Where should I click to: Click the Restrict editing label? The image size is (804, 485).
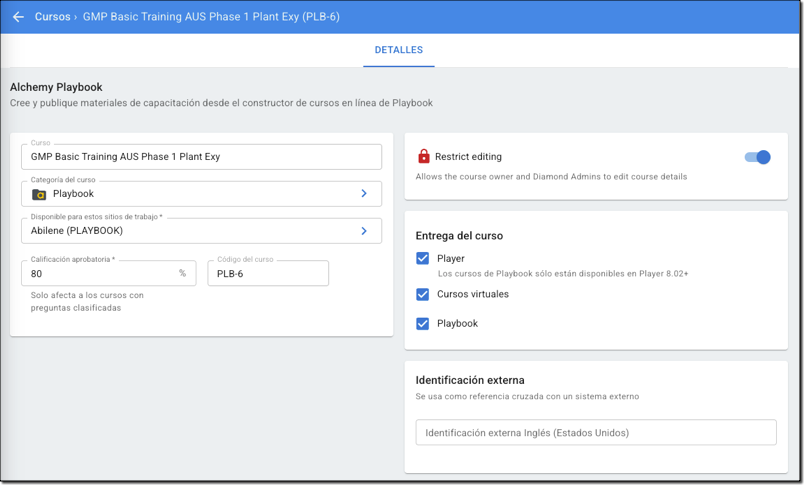[468, 157]
